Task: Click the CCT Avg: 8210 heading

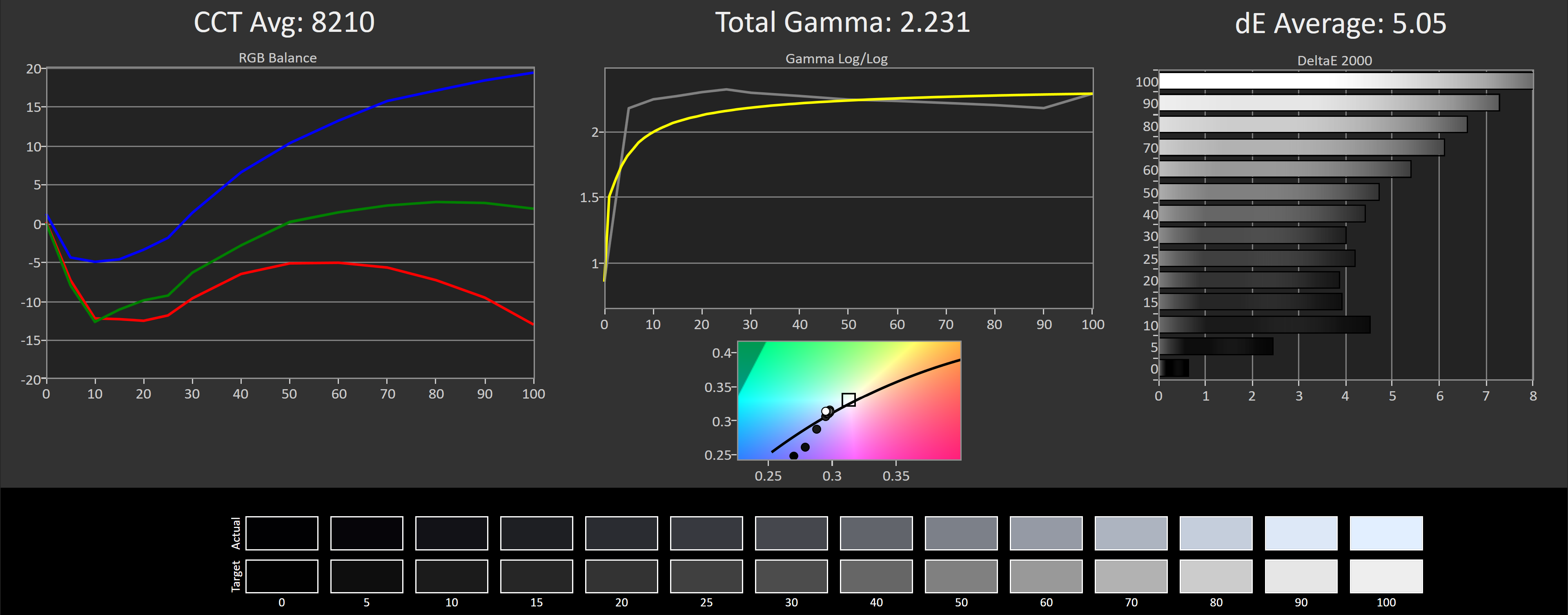Action: [x=284, y=22]
